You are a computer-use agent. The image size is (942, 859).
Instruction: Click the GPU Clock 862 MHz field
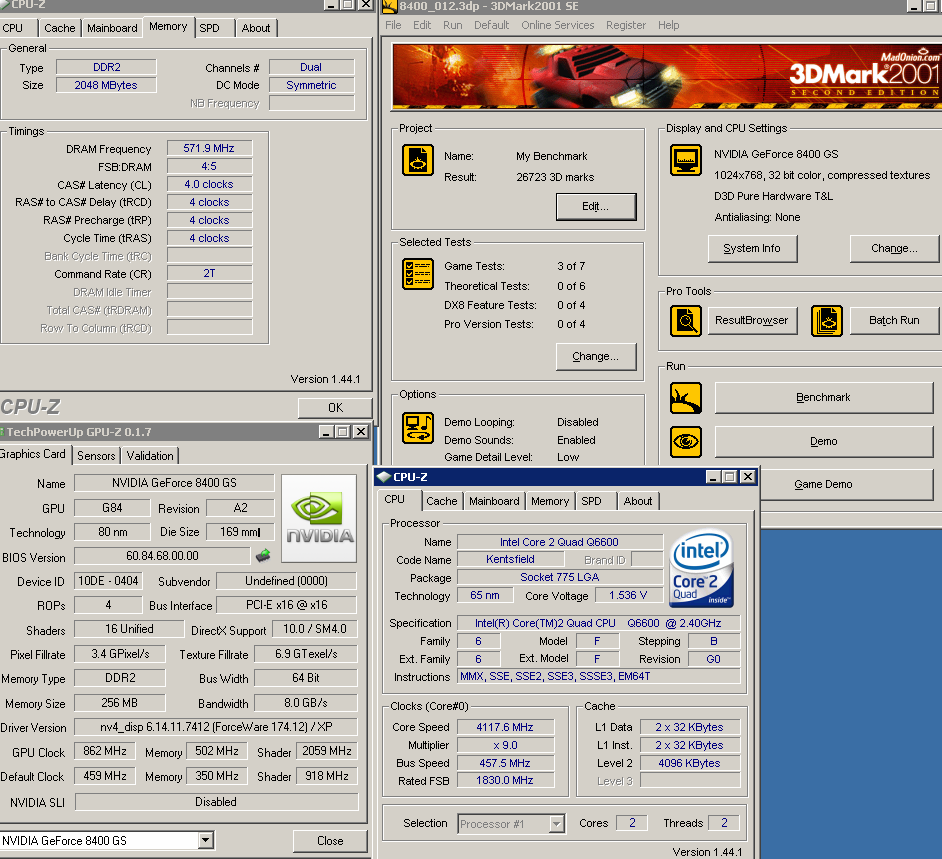click(105, 751)
